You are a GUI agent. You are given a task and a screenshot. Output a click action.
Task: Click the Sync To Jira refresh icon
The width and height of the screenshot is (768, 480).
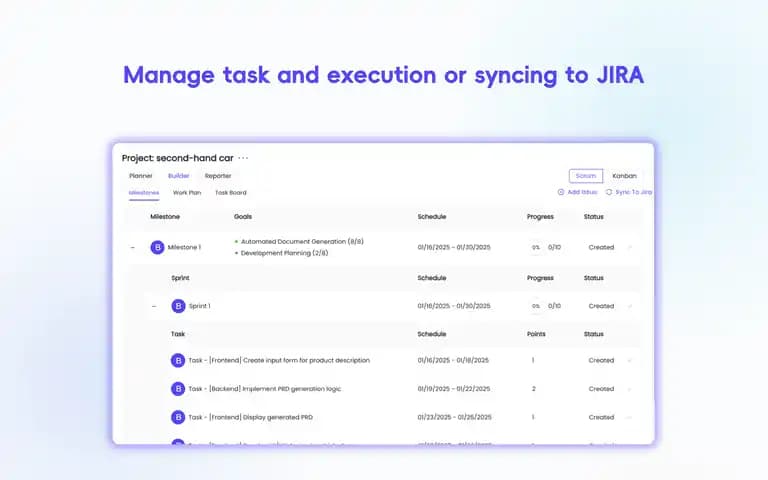pos(609,192)
